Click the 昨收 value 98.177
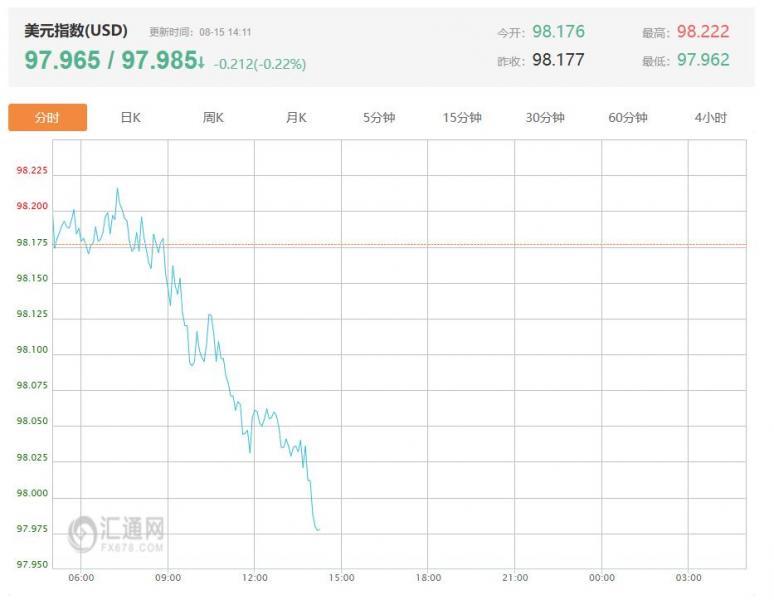The height and width of the screenshot is (600, 774). [558, 60]
